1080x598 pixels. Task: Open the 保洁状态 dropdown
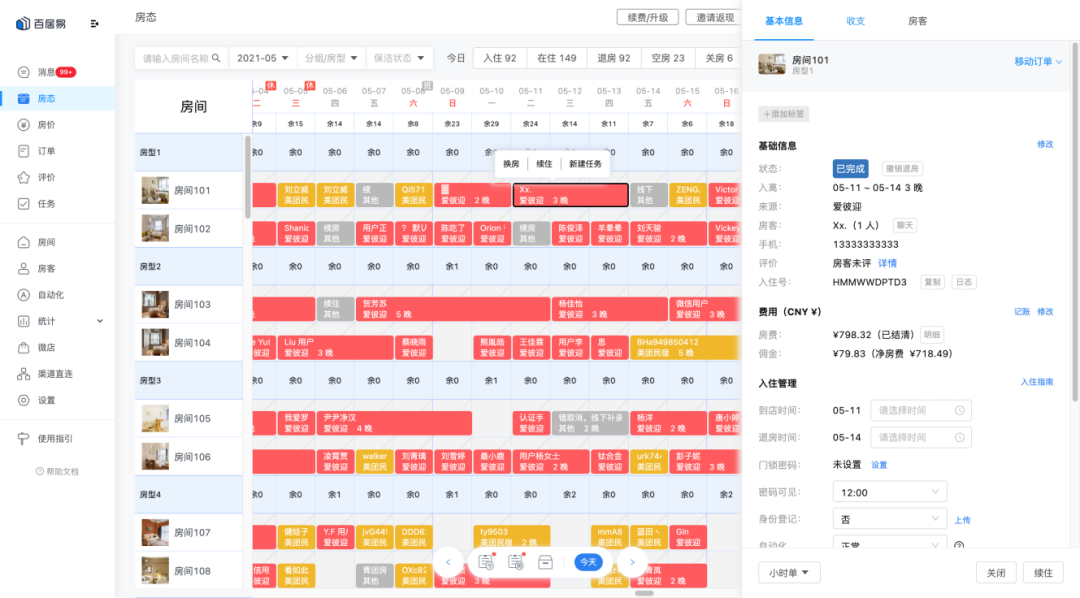[399, 58]
